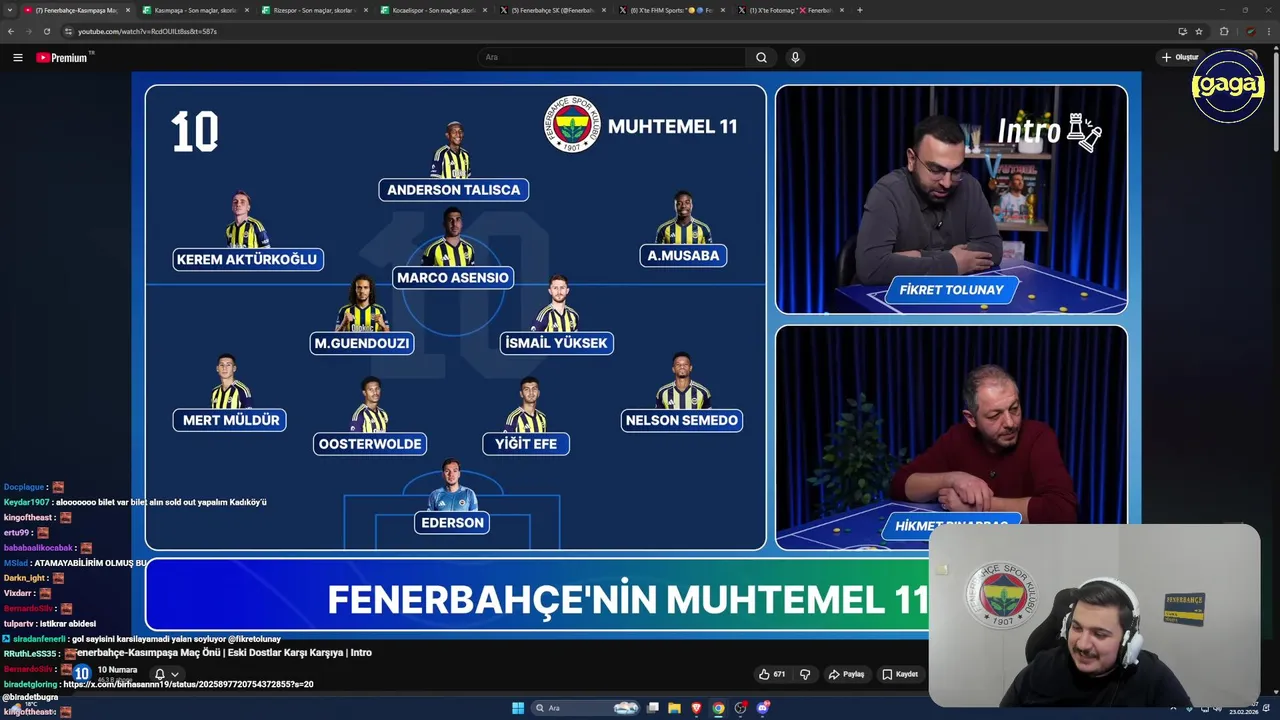Open Google Chrome from the taskbar

pos(718,708)
